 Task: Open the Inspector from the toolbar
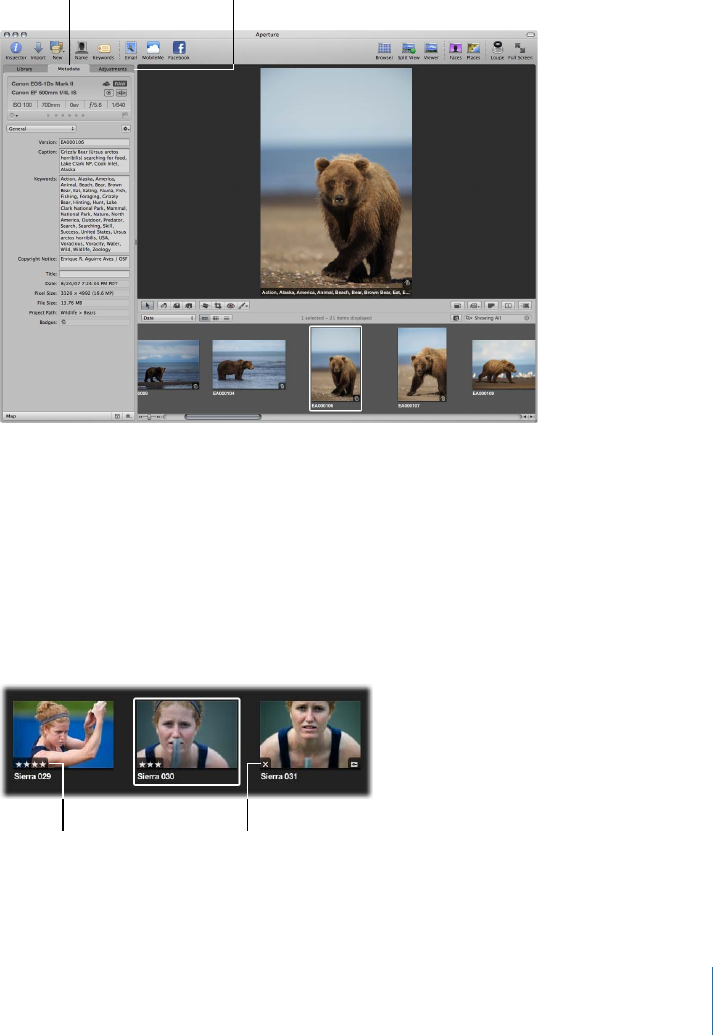coord(16,48)
